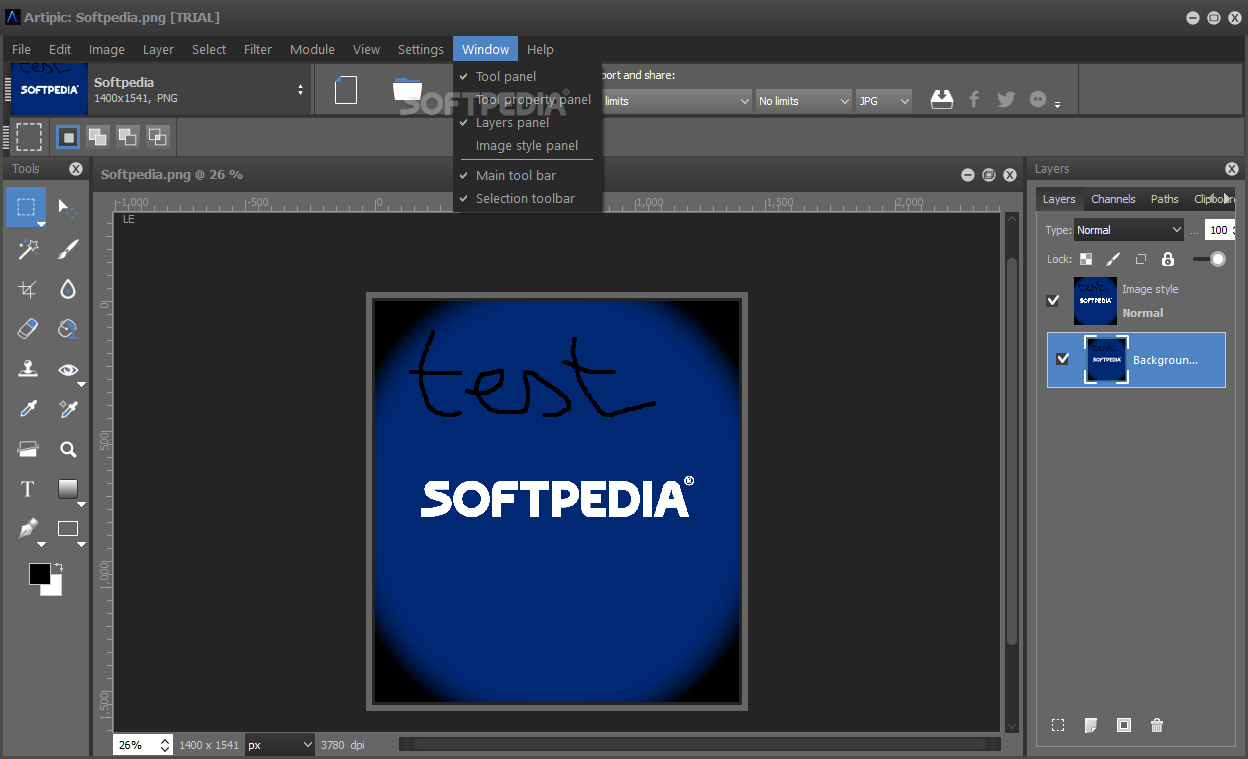Expand more sharing options arrow
This screenshot has height=759, width=1248.
pyautogui.click(x=1057, y=105)
